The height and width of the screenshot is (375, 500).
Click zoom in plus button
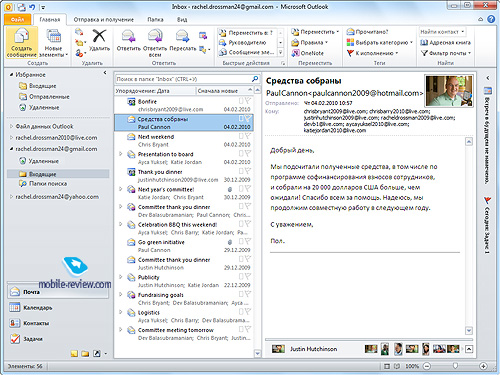tap(483, 366)
